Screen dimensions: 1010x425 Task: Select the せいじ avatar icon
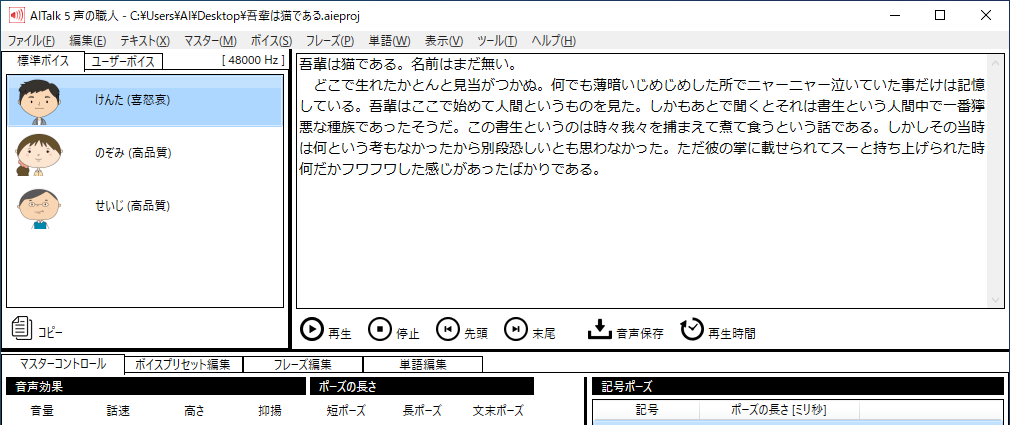[39, 208]
